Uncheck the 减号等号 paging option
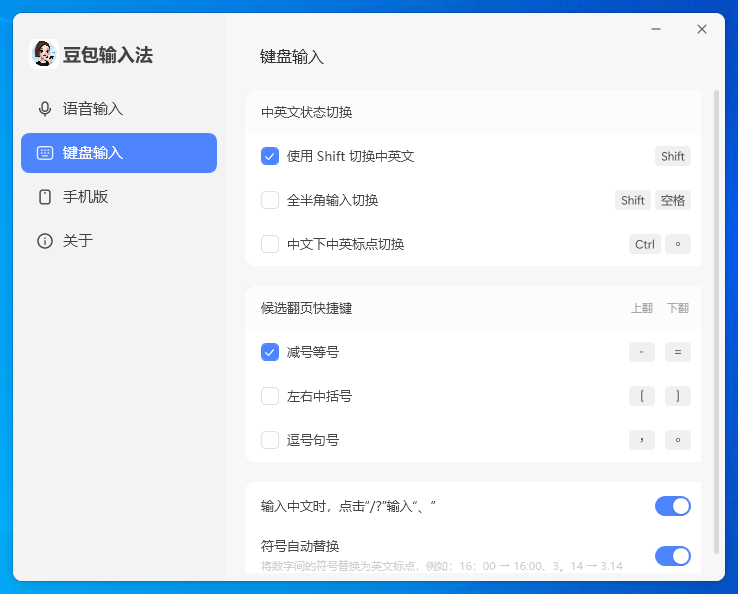The width and height of the screenshot is (738, 594). tap(270, 352)
